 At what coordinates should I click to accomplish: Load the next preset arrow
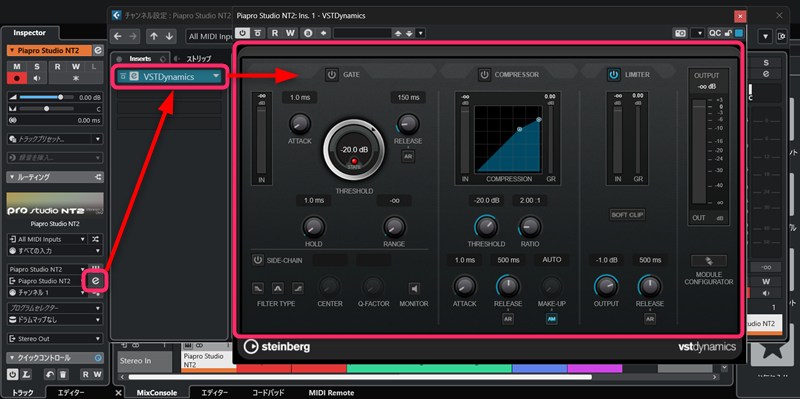pyautogui.click(x=409, y=33)
